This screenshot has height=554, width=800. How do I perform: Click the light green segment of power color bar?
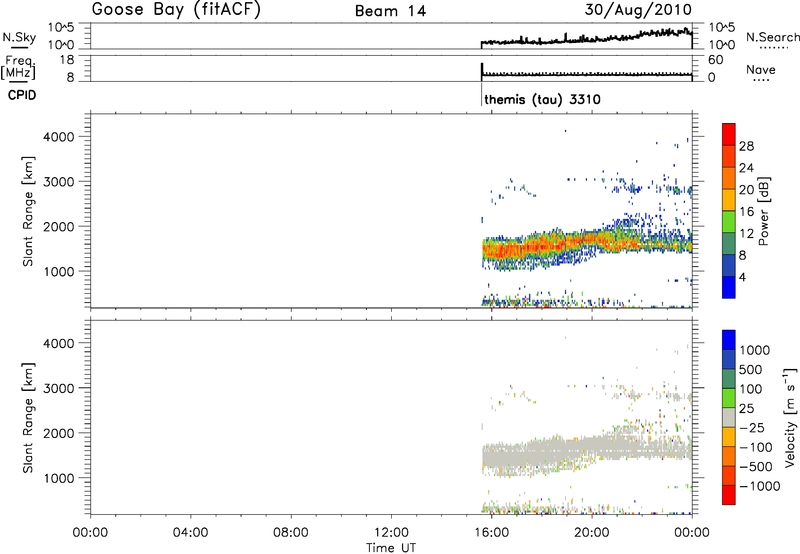point(729,221)
